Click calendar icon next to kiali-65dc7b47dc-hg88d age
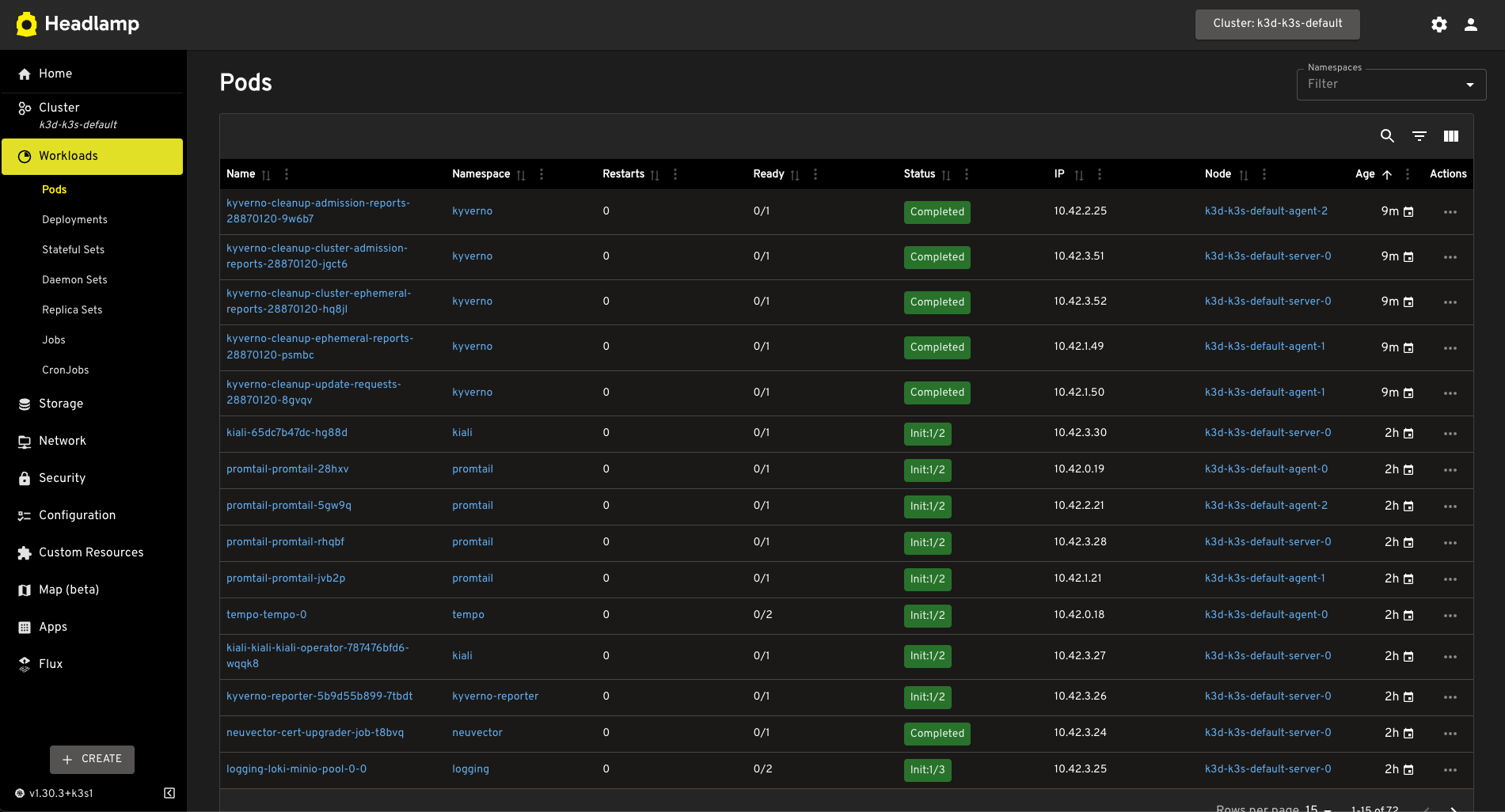Screen dimensions: 1505x812 [x=1408, y=434]
